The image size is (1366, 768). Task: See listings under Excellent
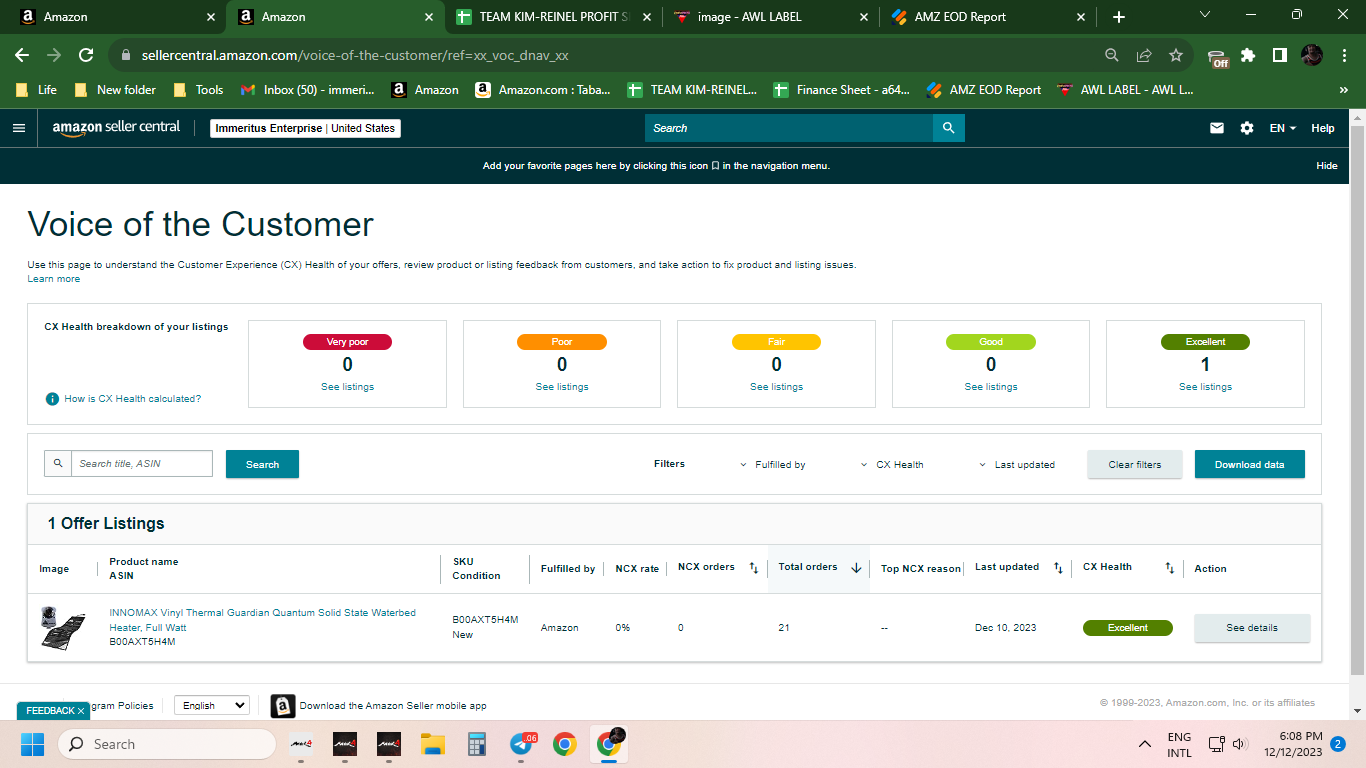pos(1205,387)
